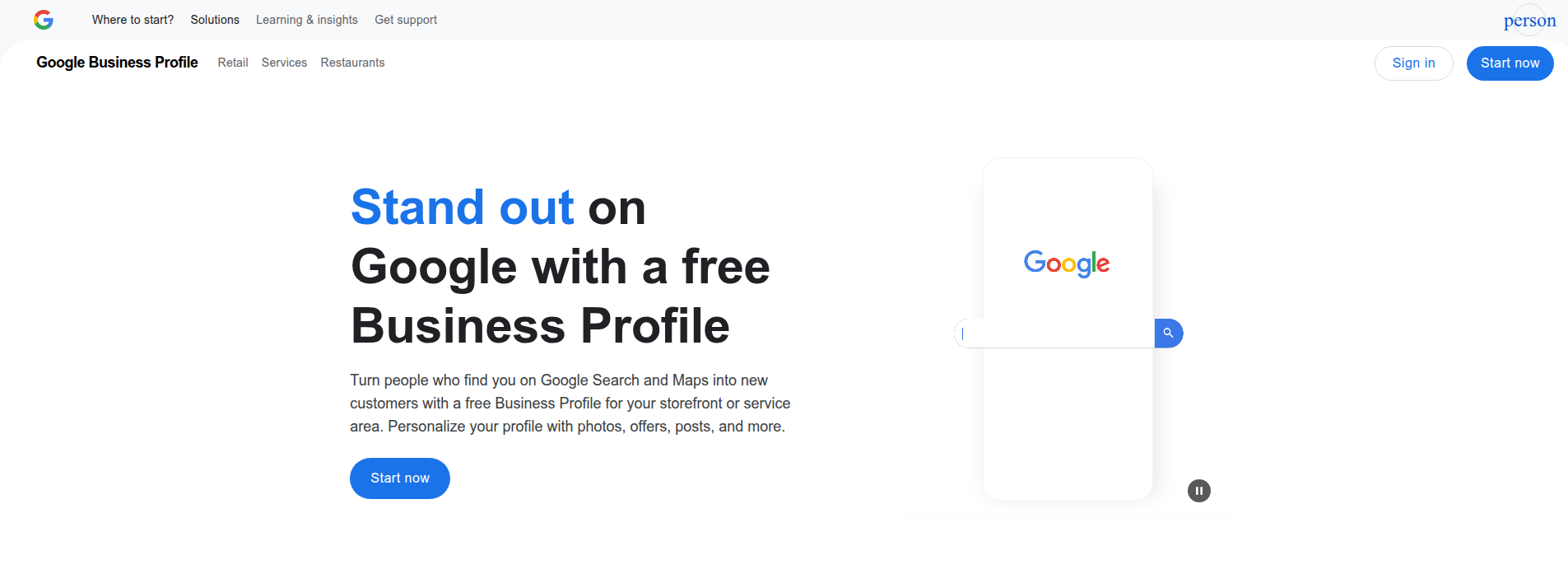The width and height of the screenshot is (1568, 588).
Task: Open the Learning & insights menu
Action: pos(306,20)
